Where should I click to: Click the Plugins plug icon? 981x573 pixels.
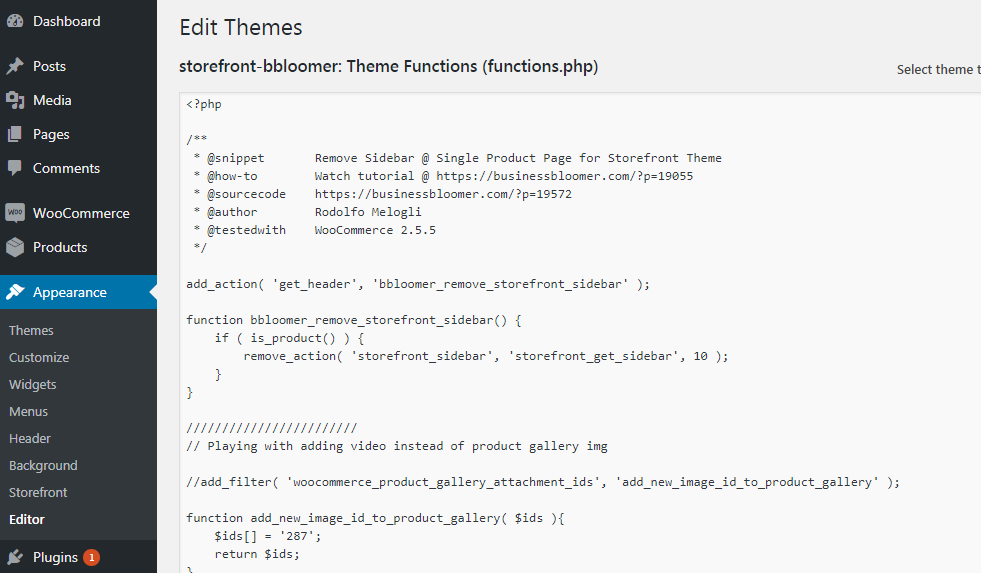point(15,557)
